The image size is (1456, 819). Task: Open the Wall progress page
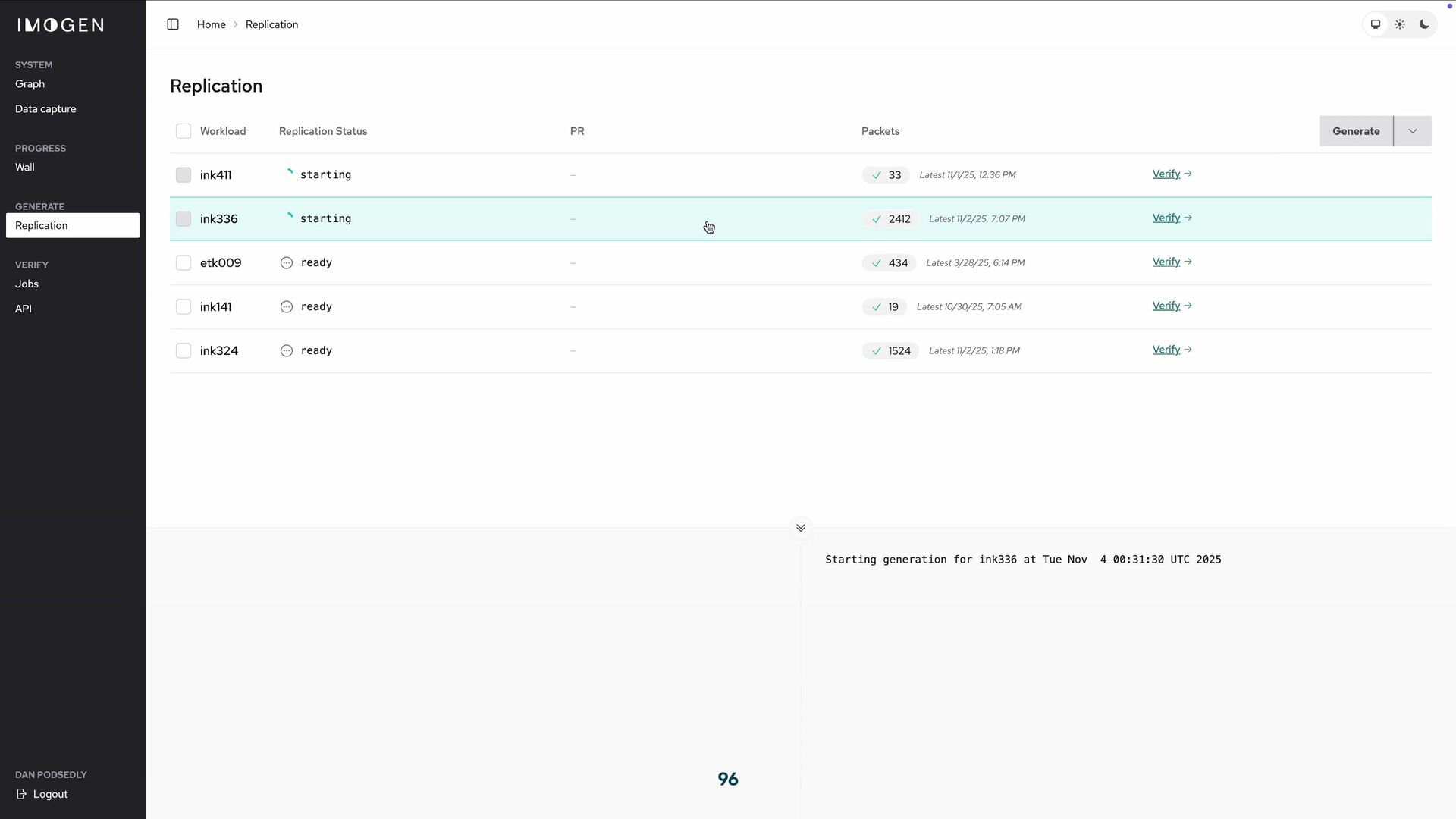25,167
